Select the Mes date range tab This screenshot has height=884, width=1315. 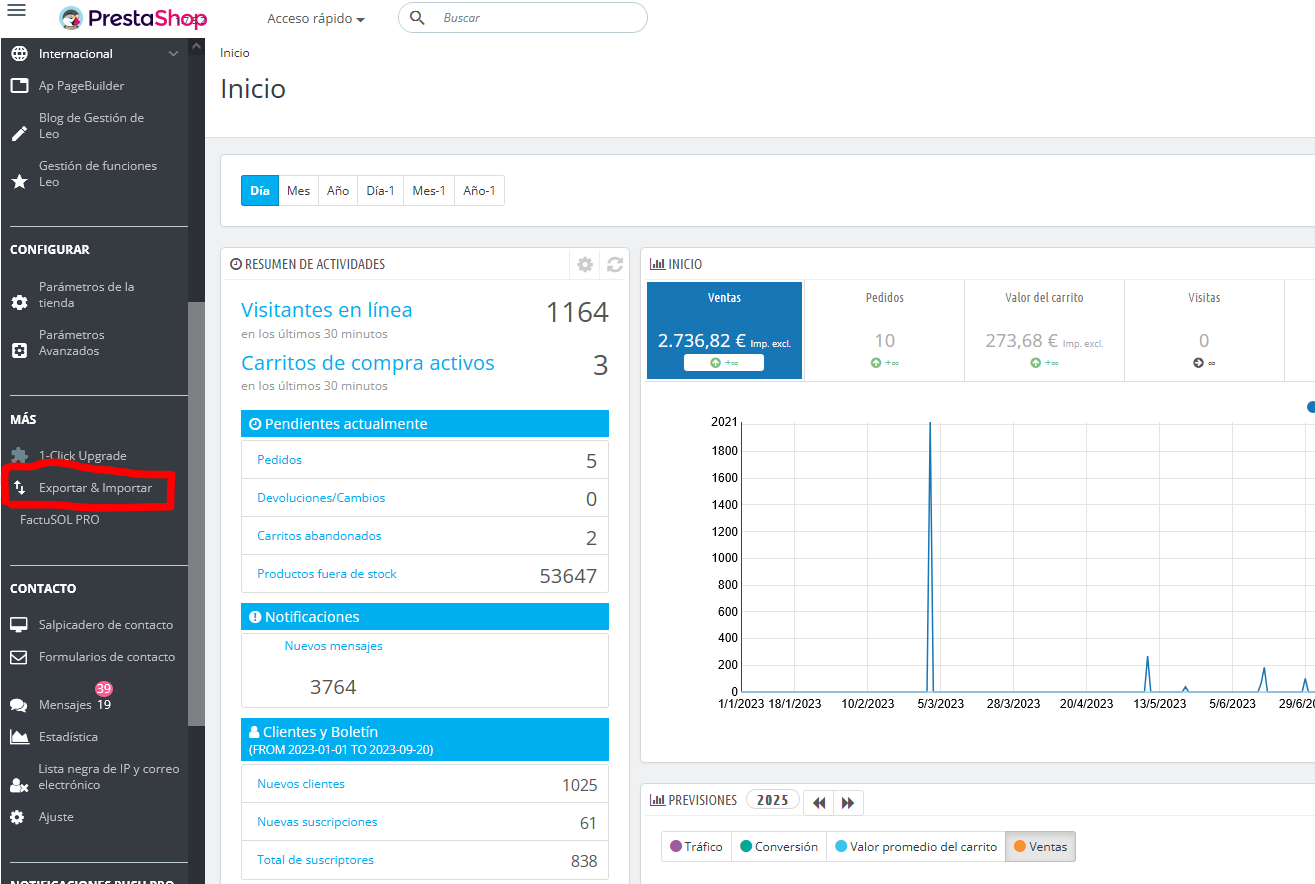[x=298, y=191]
